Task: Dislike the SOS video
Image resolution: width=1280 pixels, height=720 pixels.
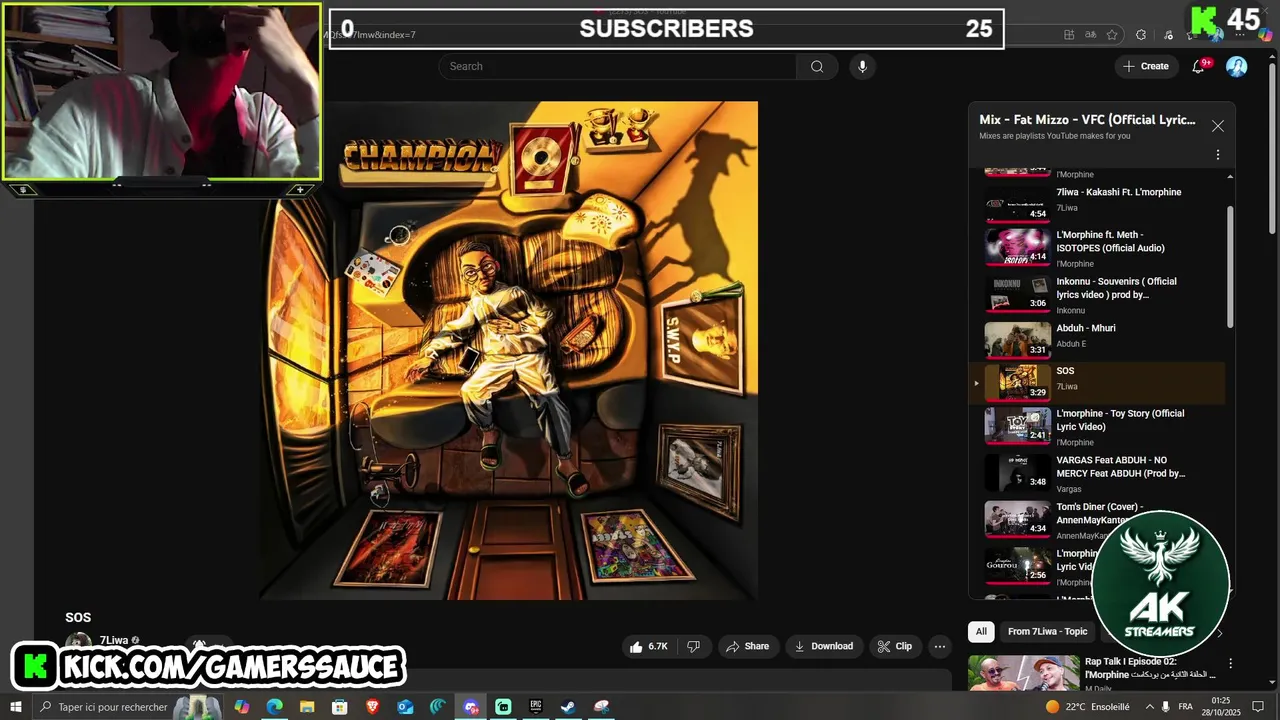Action: (694, 646)
